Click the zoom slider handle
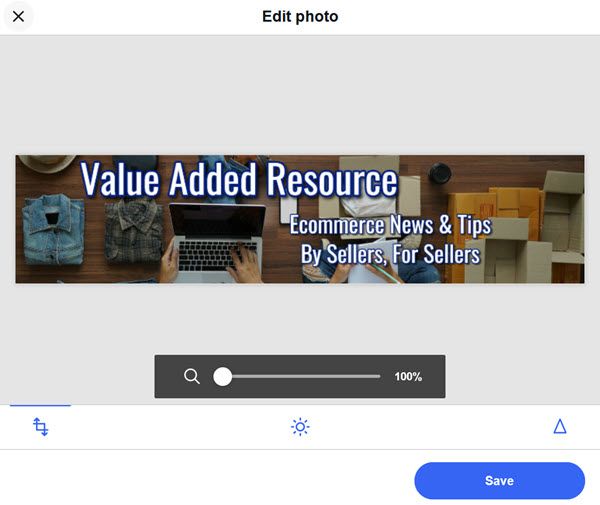Screen dimensions: 600x505 point(222,376)
